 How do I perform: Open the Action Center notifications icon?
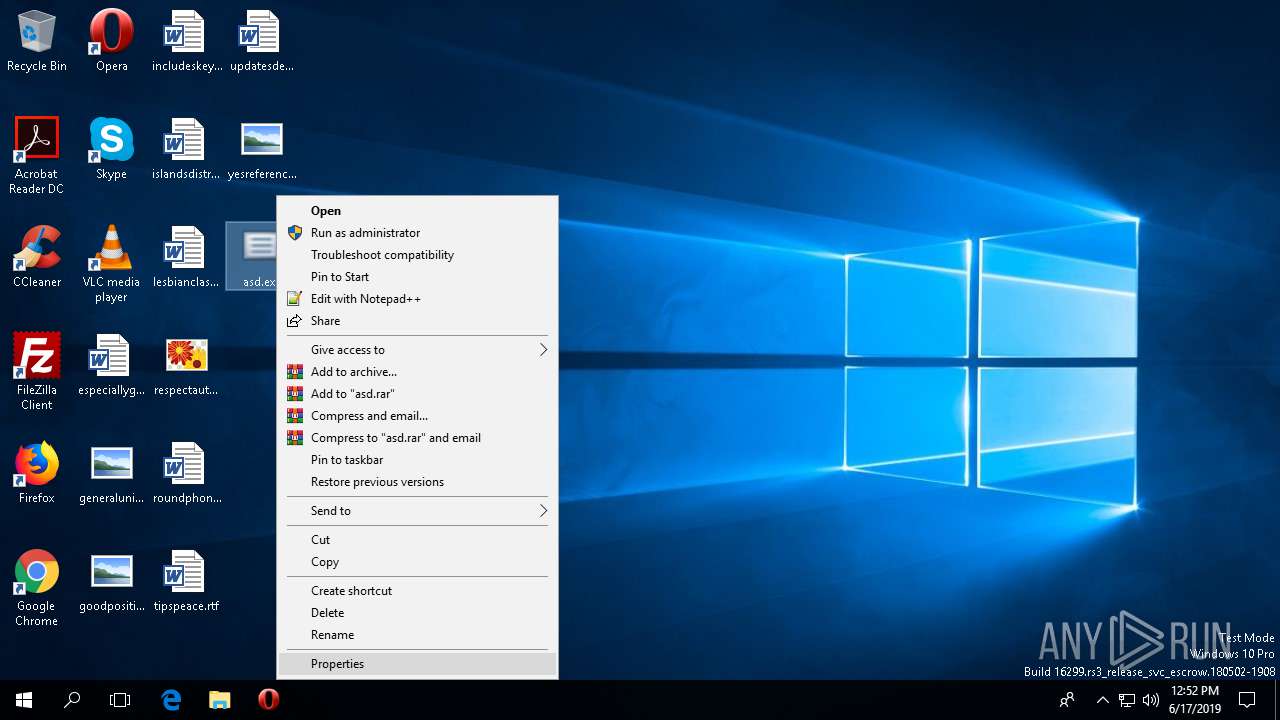[x=1247, y=700]
